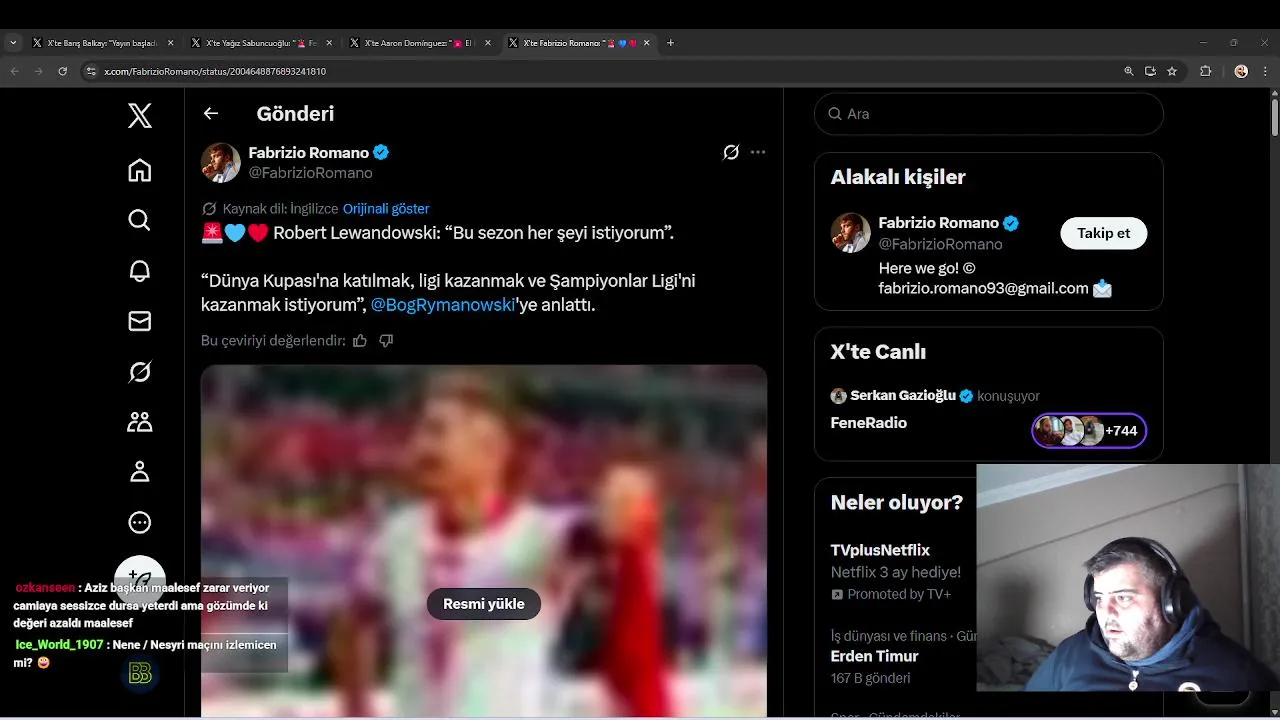Viewport: 1280px width, 720px height.
Task: Open Fabrizio Romano in Alakalı kişiler
Action: point(939,223)
